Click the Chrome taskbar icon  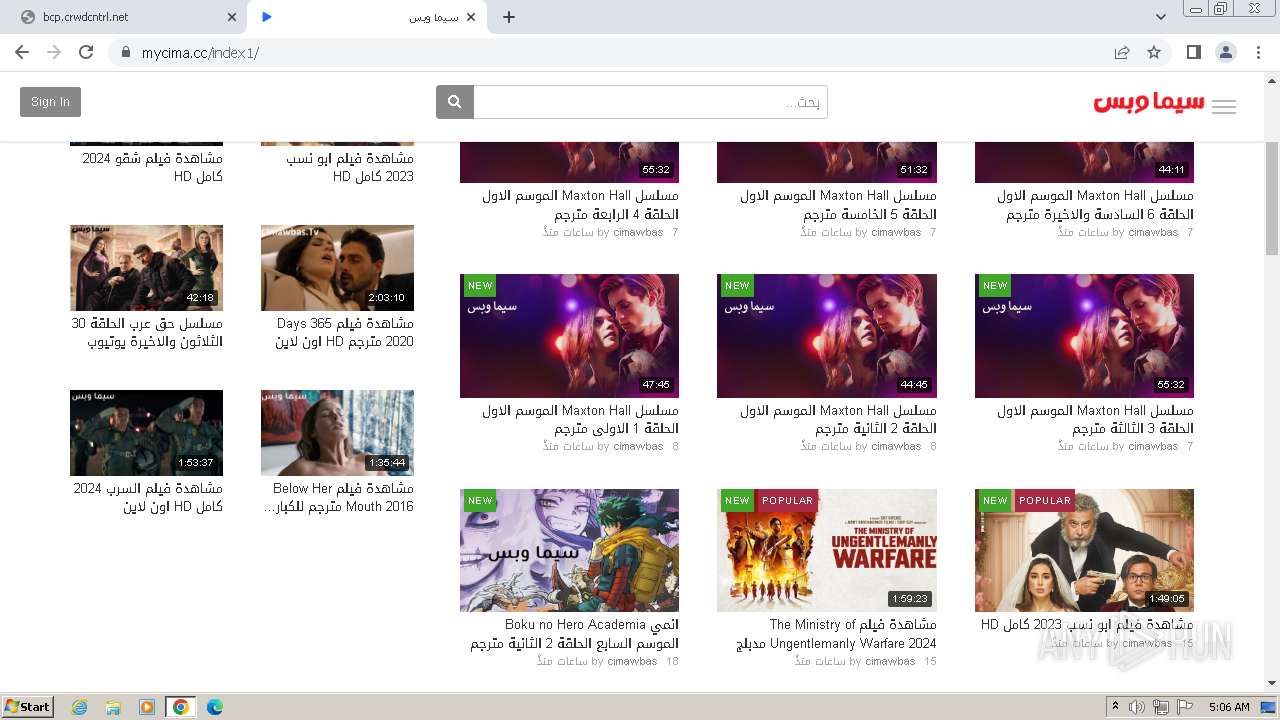point(181,707)
